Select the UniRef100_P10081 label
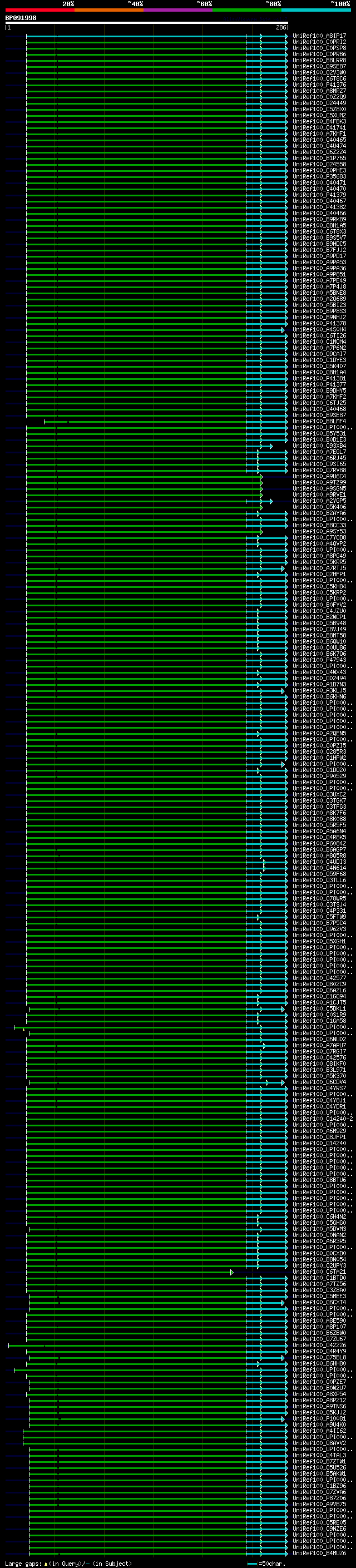356x1568 pixels. 319,1418
